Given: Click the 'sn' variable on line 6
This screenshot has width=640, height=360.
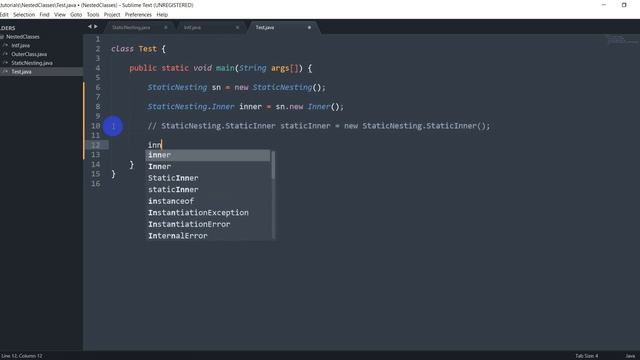Looking at the screenshot, I should [216, 87].
